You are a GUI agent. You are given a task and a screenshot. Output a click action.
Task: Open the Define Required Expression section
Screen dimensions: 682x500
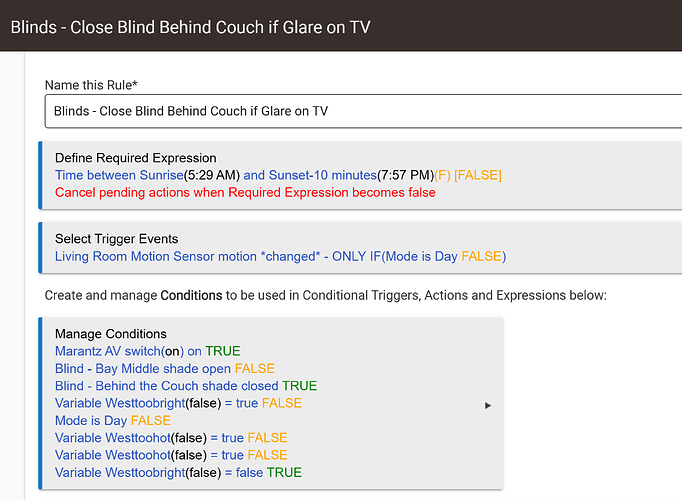click(x=136, y=158)
